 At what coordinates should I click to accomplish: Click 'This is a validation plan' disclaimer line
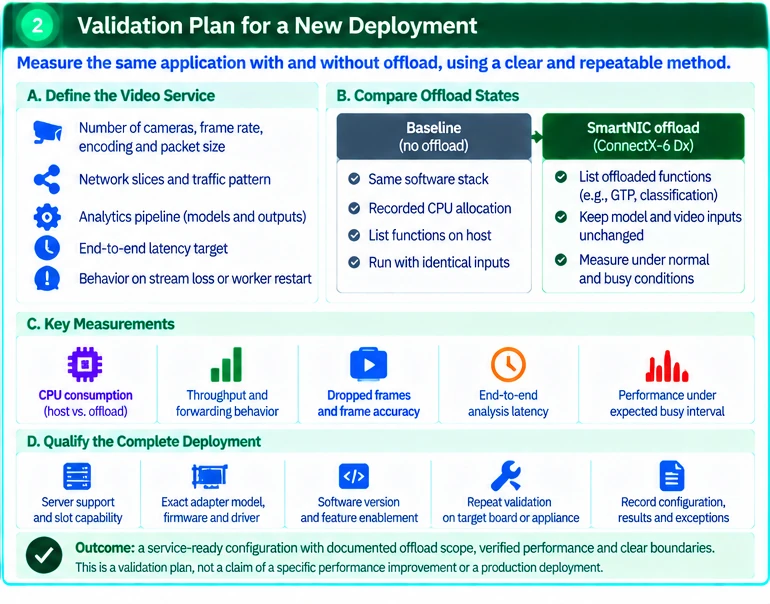click(x=339, y=568)
